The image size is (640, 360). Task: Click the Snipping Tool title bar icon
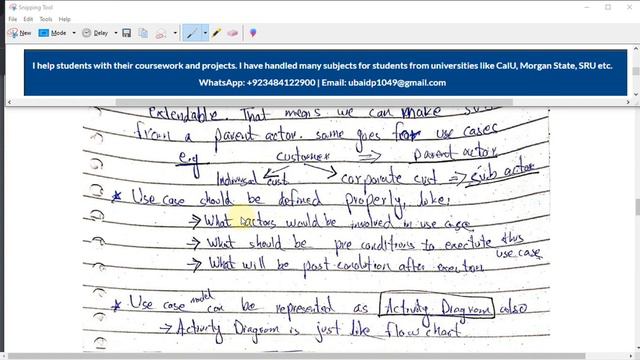pos(13,7)
